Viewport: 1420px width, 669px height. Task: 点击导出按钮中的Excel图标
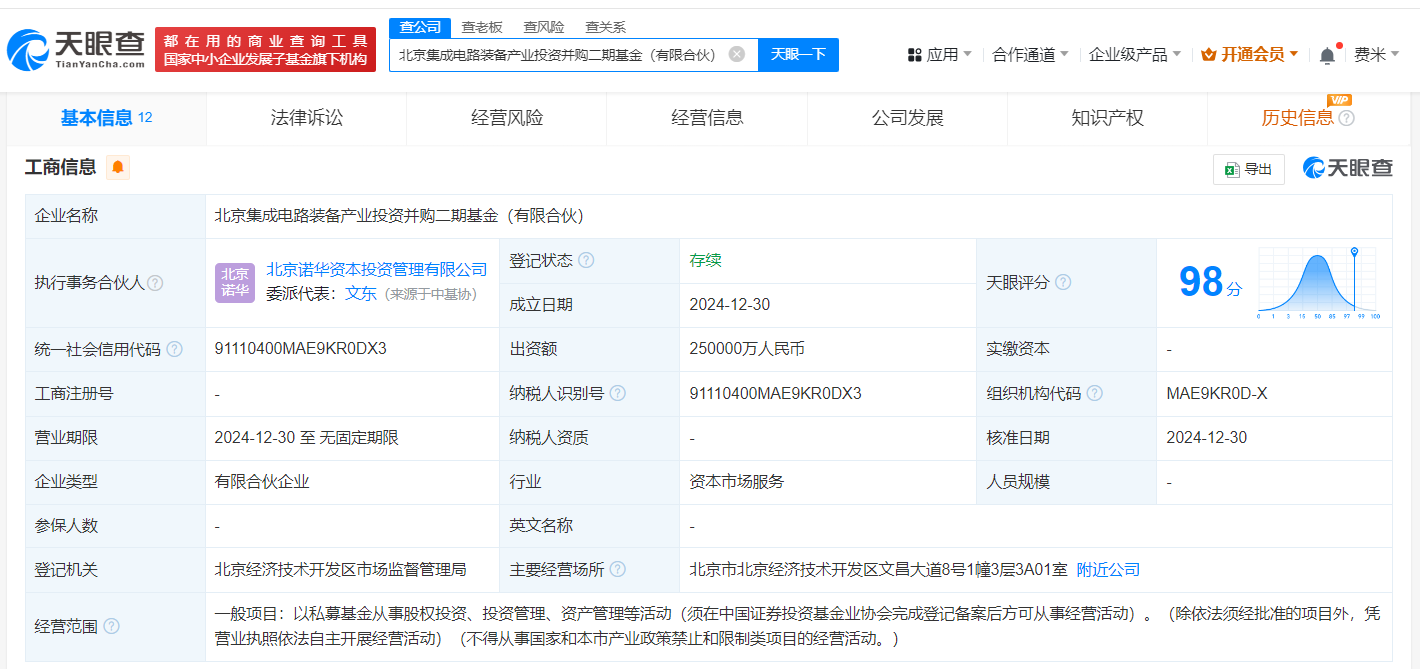[x=1230, y=169]
